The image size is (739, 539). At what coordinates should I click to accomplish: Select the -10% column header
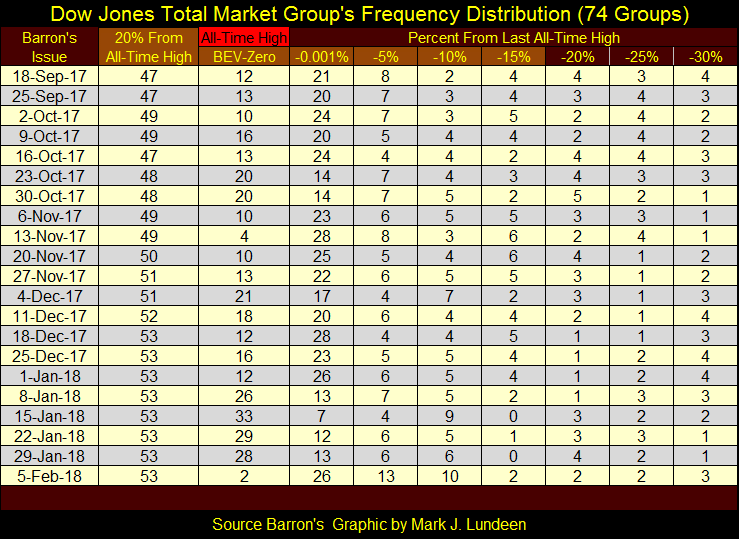[x=449, y=57]
